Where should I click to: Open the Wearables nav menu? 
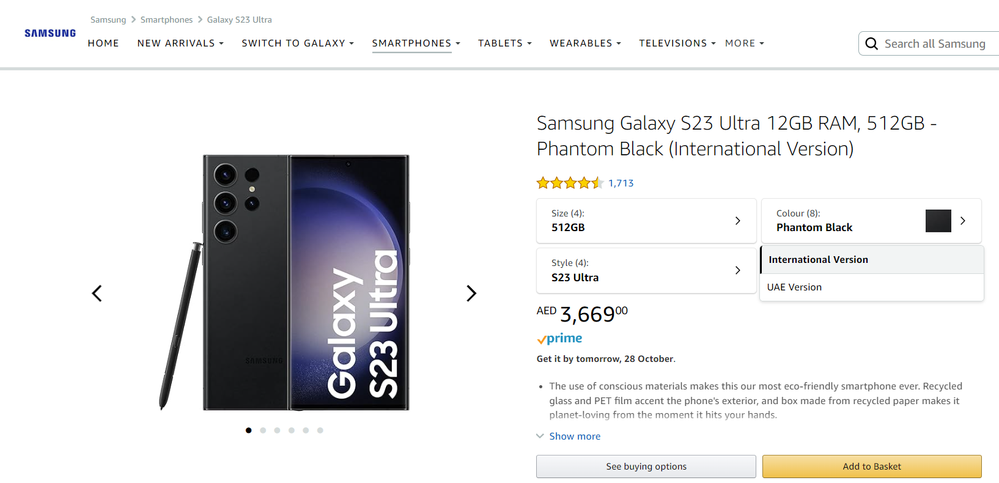coord(585,43)
